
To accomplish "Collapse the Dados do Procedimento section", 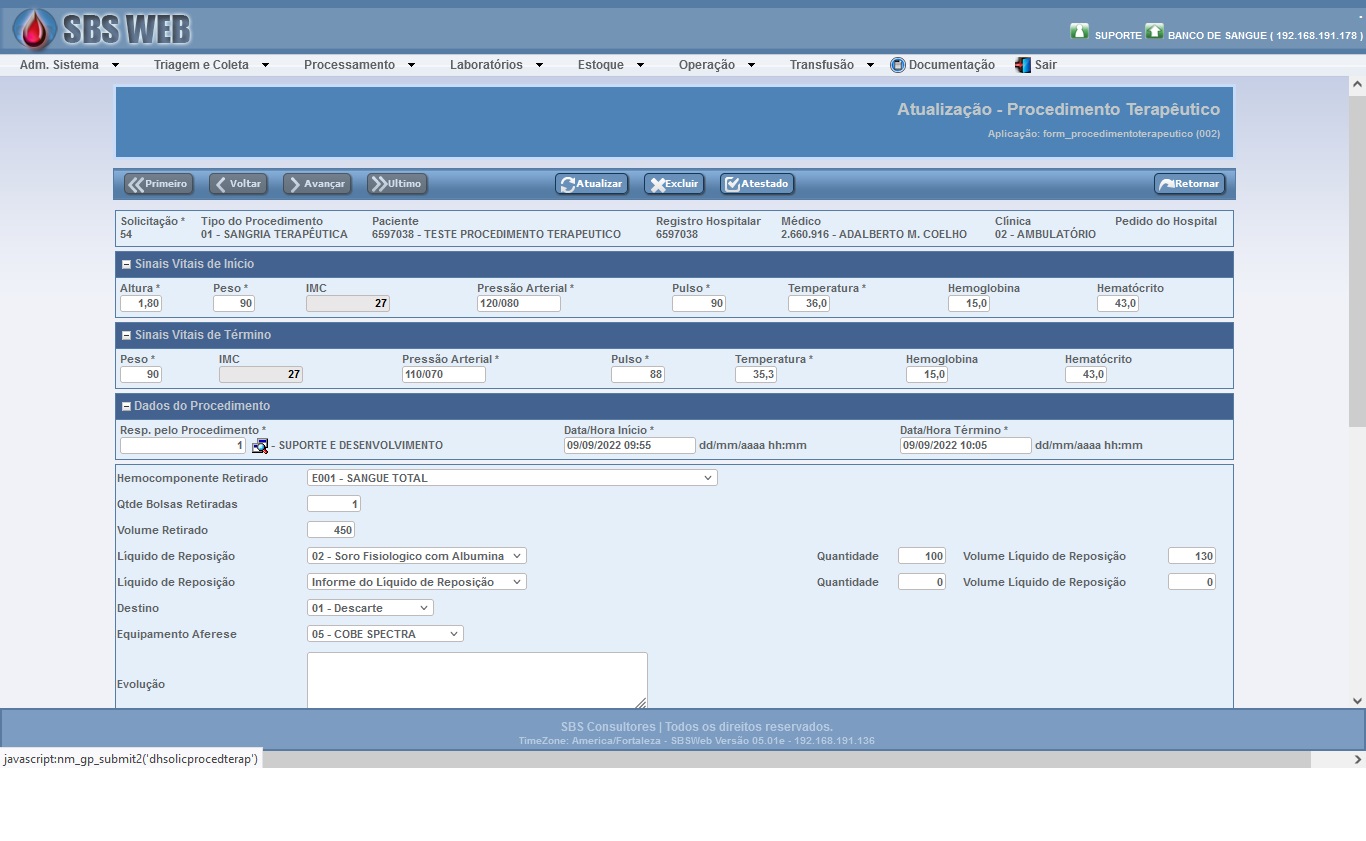I will coord(126,406).
